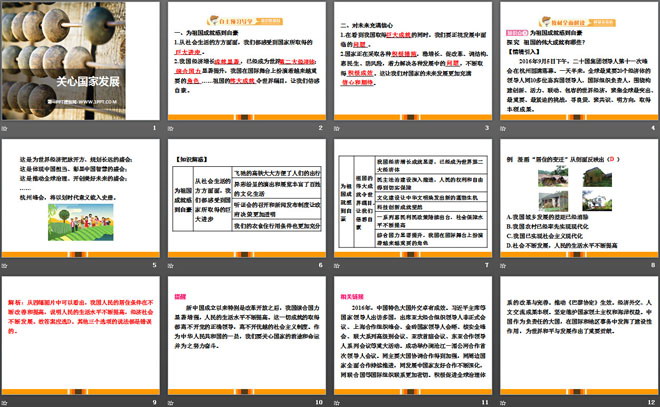Click slide number '7' label
Screen dimensions: 660x407
(487, 265)
